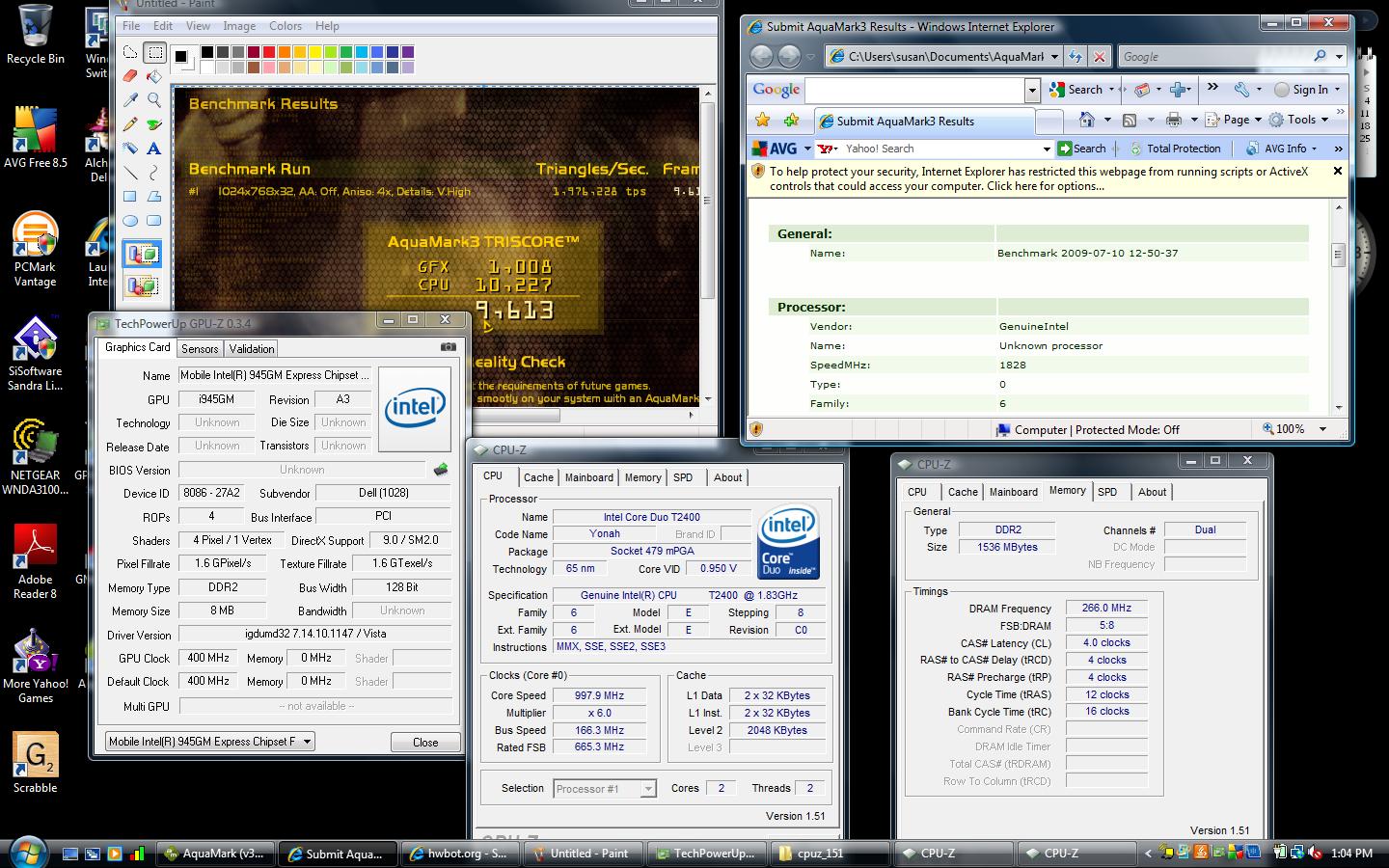Dismiss the IE information bar with X
Image resolution: width=1389 pixels, height=868 pixels.
click(1337, 171)
